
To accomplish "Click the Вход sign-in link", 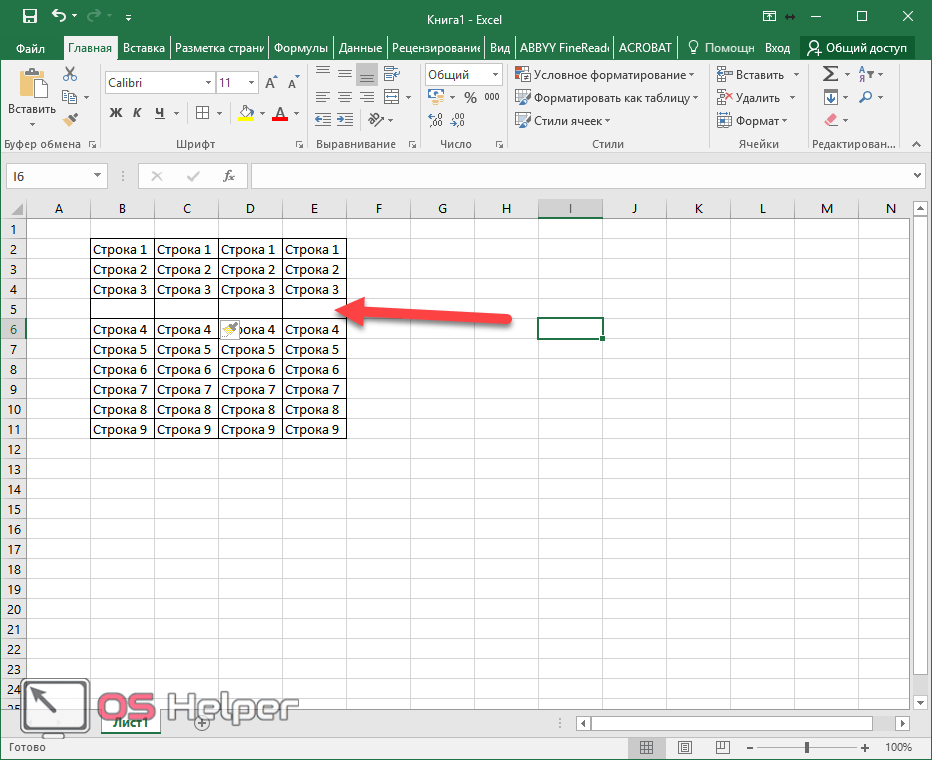I will point(777,47).
